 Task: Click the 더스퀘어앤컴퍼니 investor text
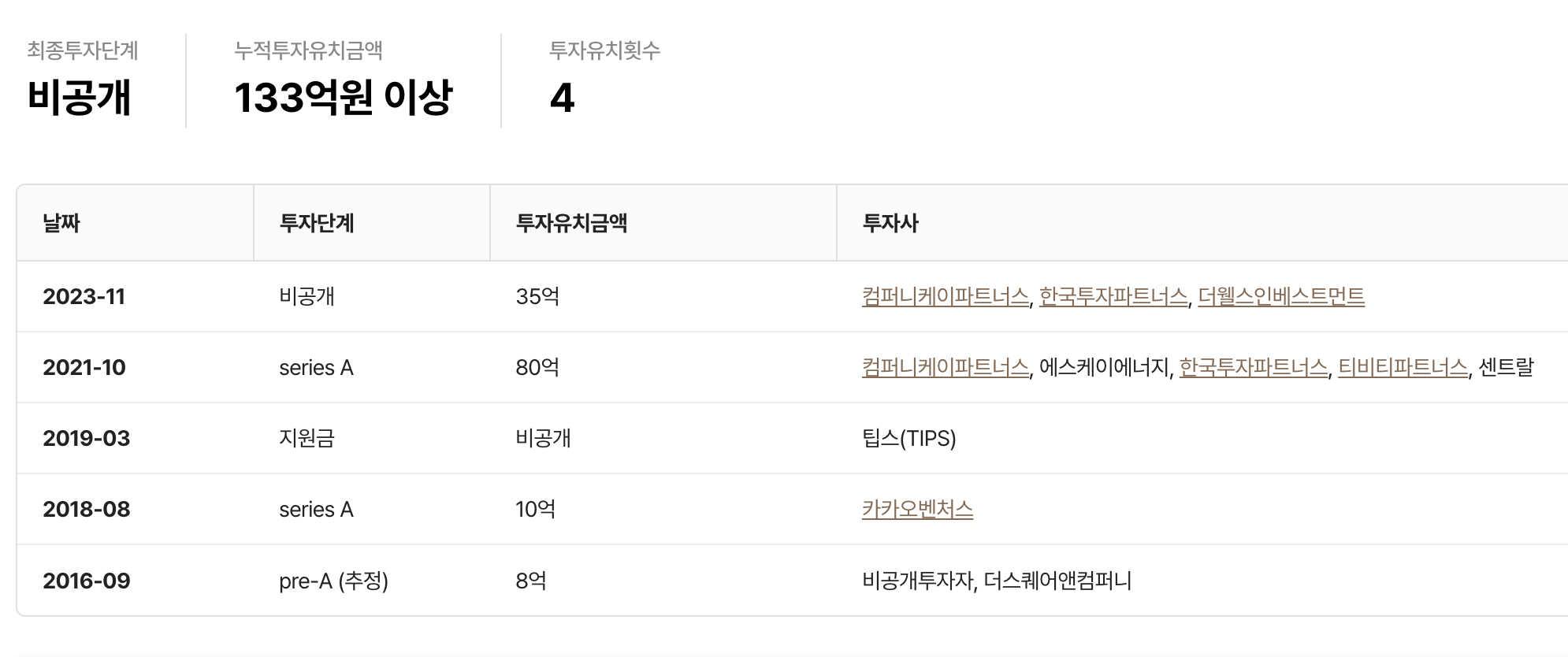pyautogui.click(x=1057, y=581)
